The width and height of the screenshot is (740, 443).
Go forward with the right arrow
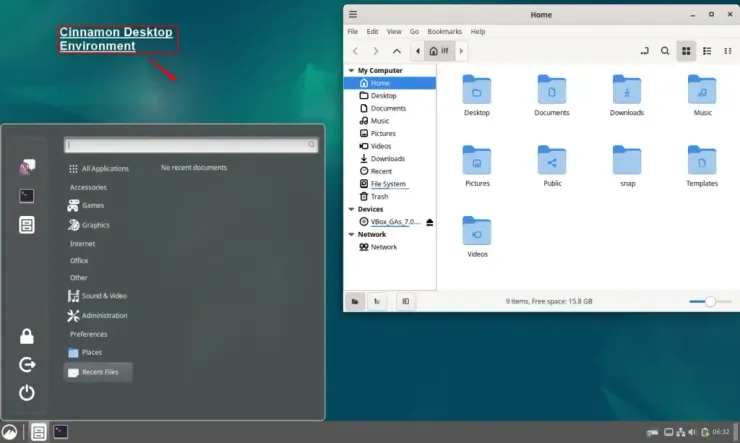[x=376, y=51]
